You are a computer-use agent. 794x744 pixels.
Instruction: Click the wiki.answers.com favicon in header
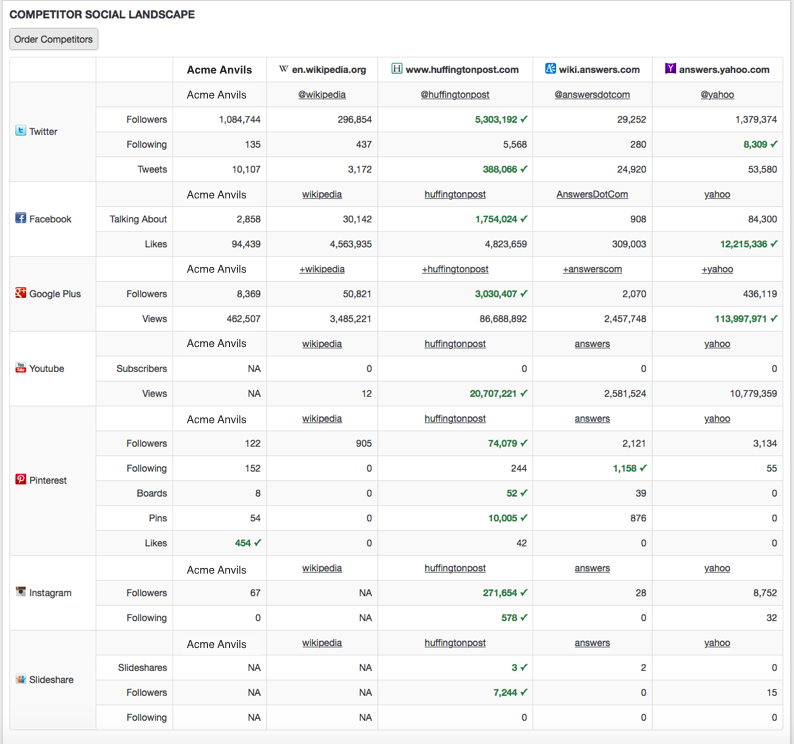550,68
